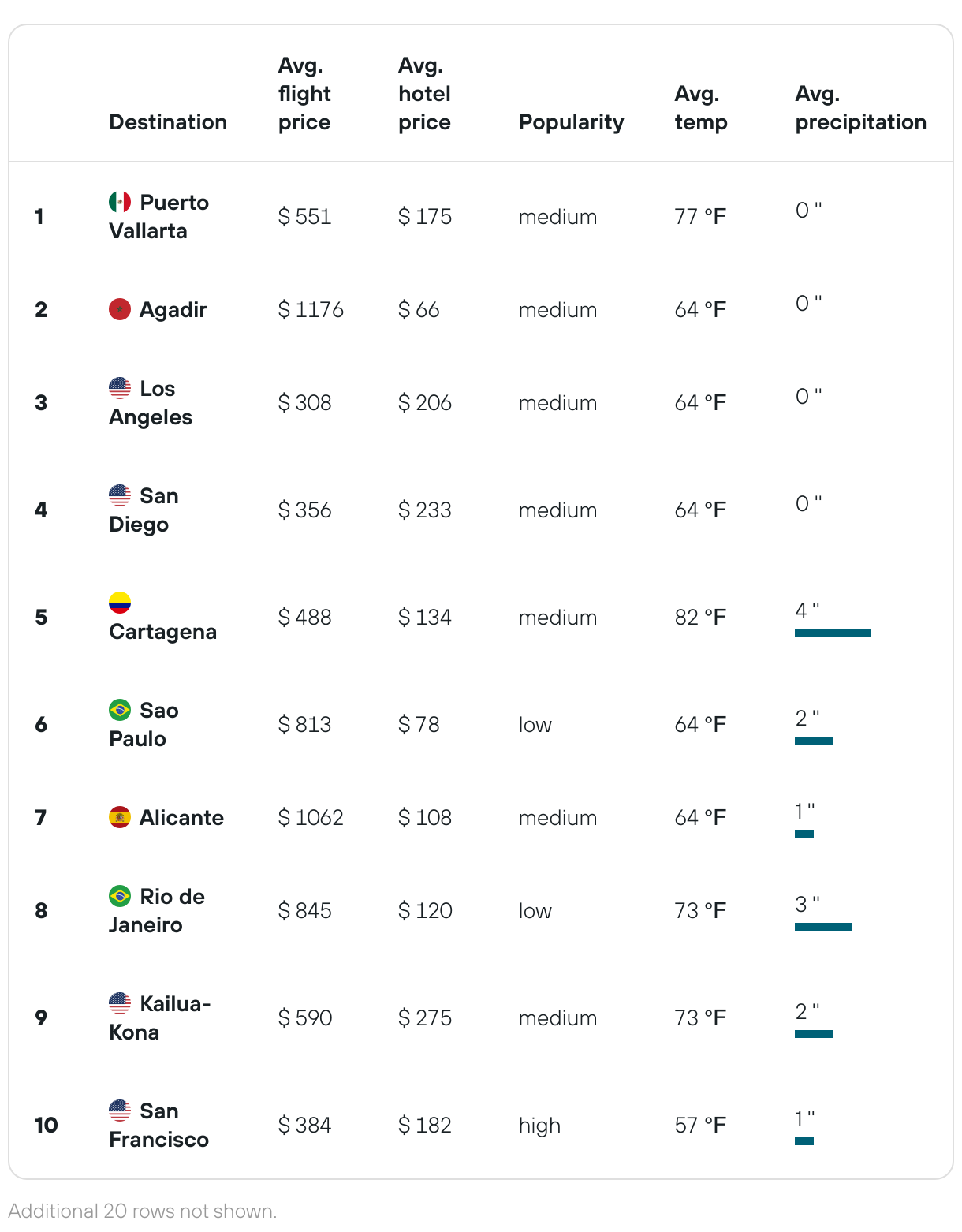Click the Mexico flag icon beside Puerto Vallarta
This screenshot has height=1232, width=962.
tap(120, 202)
